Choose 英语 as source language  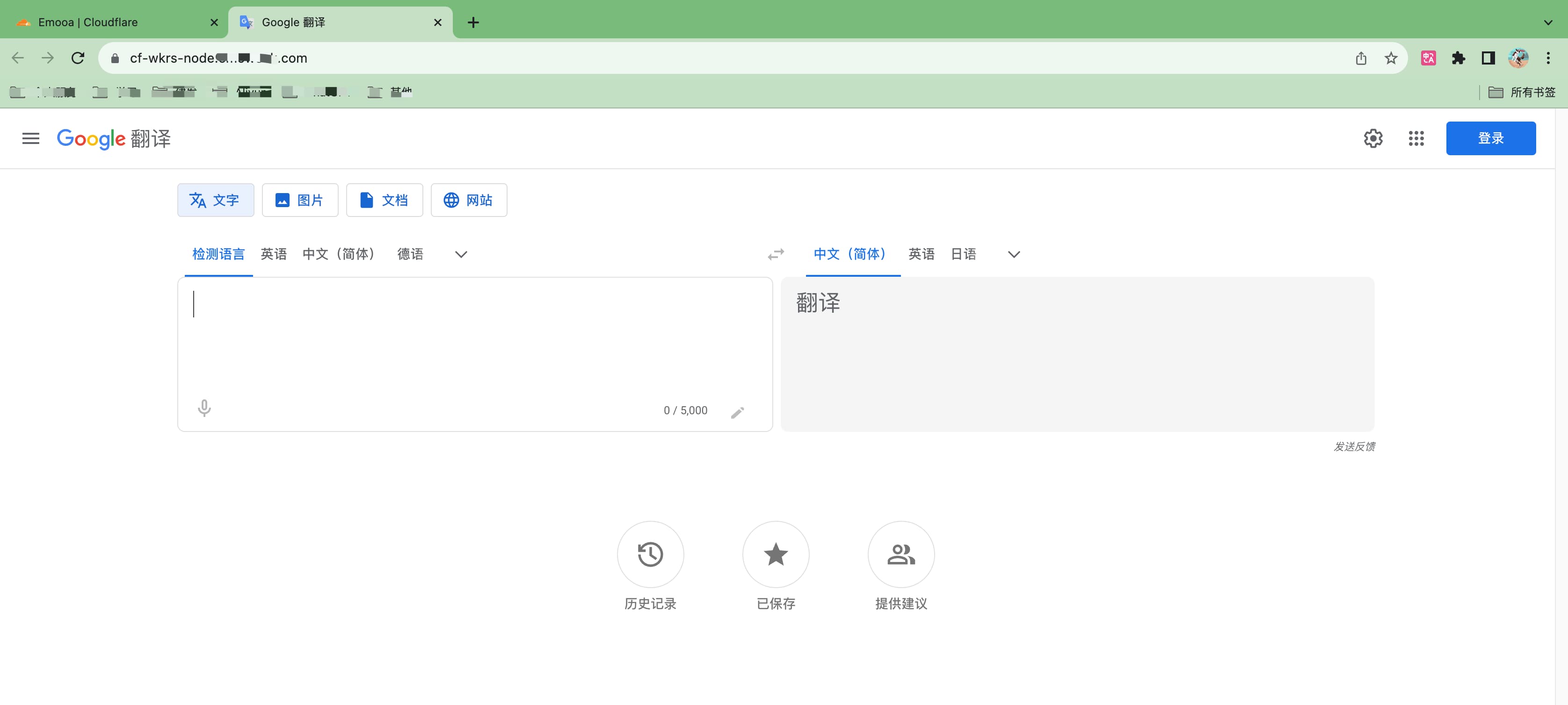tap(273, 254)
